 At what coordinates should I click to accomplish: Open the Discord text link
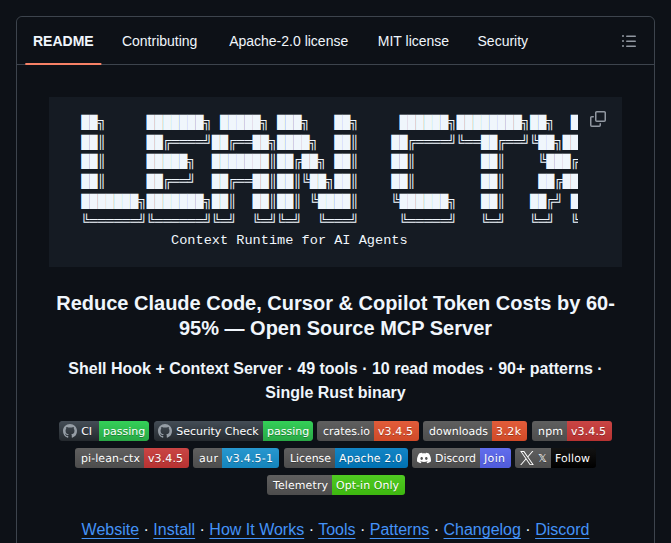click(x=562, y=529)
